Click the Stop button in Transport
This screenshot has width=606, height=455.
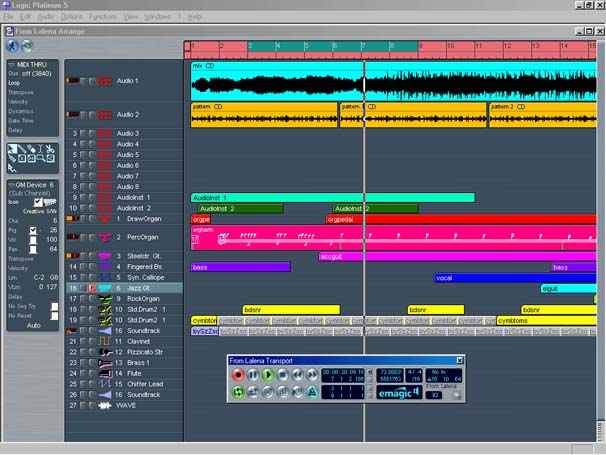coord(283,375)
